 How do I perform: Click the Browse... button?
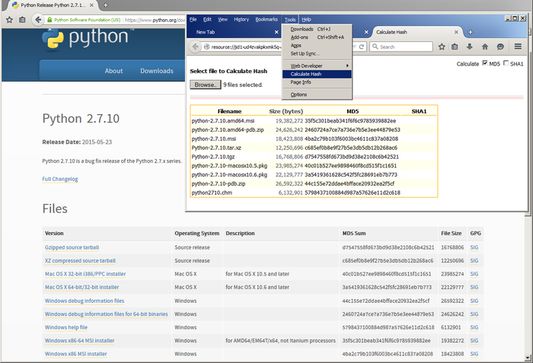[205, 85]
